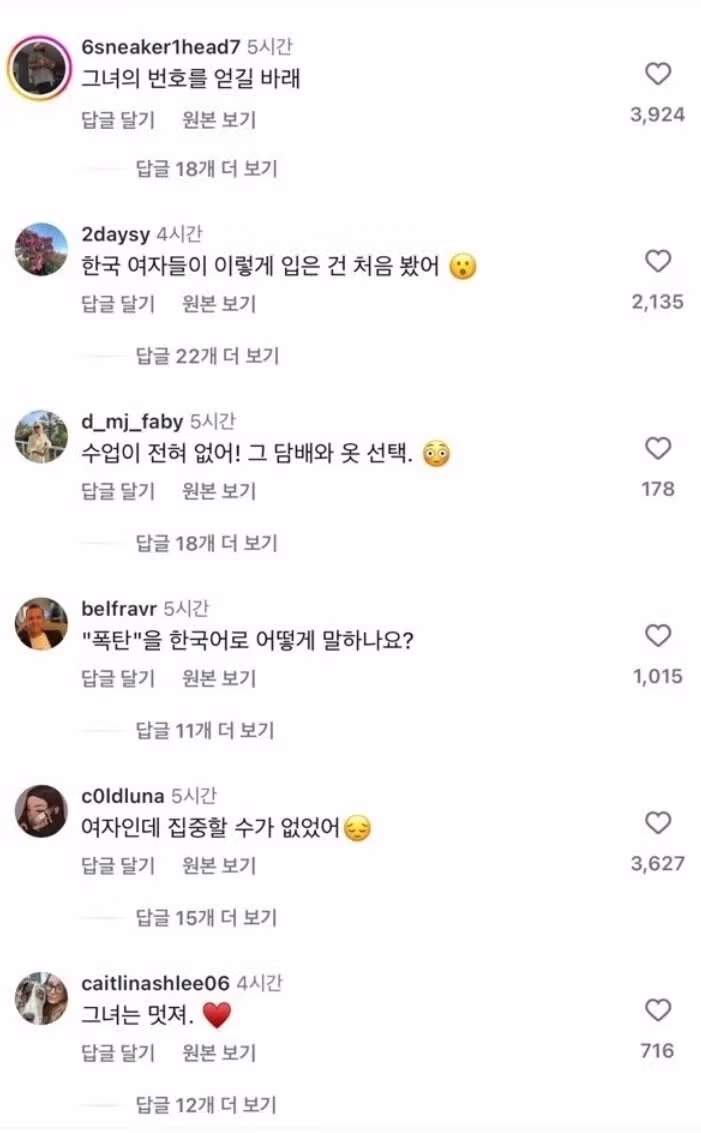Like the comment by 6sneaker1head7
701x1133 pixels.
click(658, 74)
